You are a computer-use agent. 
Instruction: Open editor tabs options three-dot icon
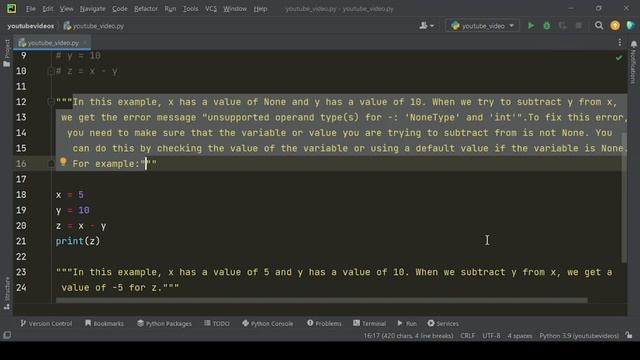tap(620, 42)
